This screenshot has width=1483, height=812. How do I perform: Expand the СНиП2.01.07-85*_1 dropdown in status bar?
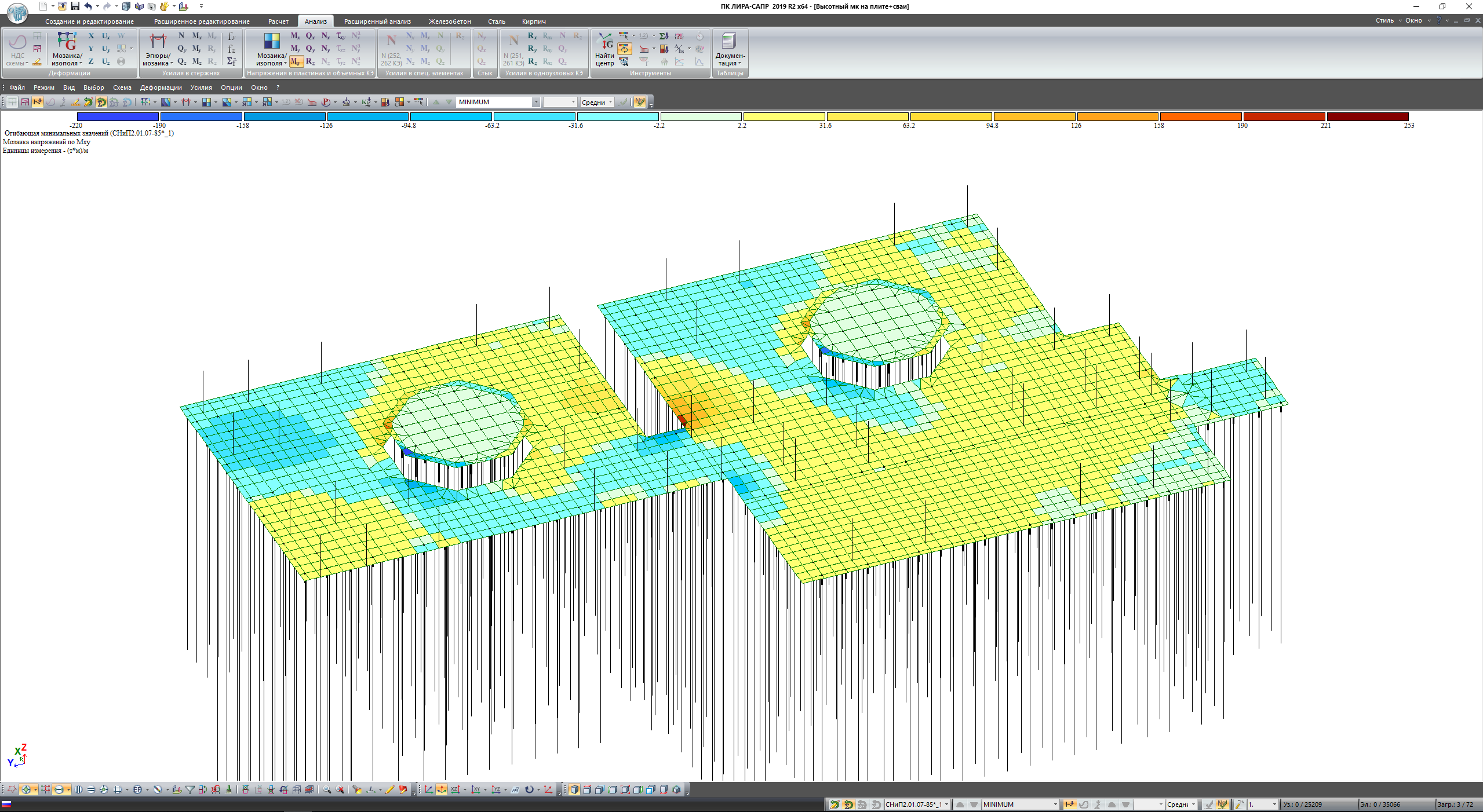click(946, 804)
